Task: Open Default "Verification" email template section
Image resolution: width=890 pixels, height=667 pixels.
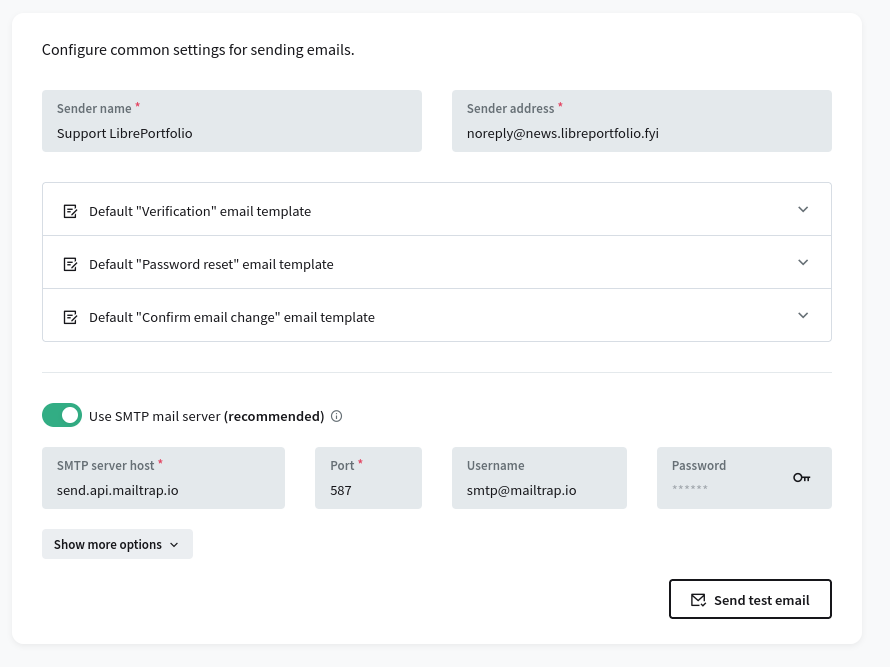Action: click(200, 211)
